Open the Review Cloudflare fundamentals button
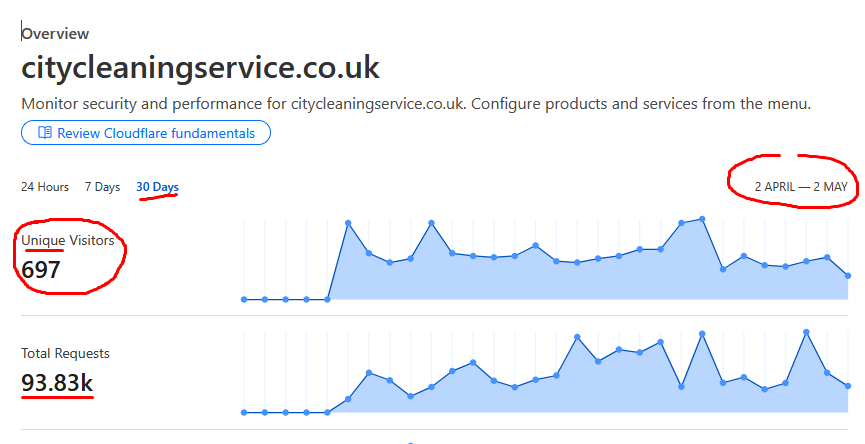 [146, 133]
